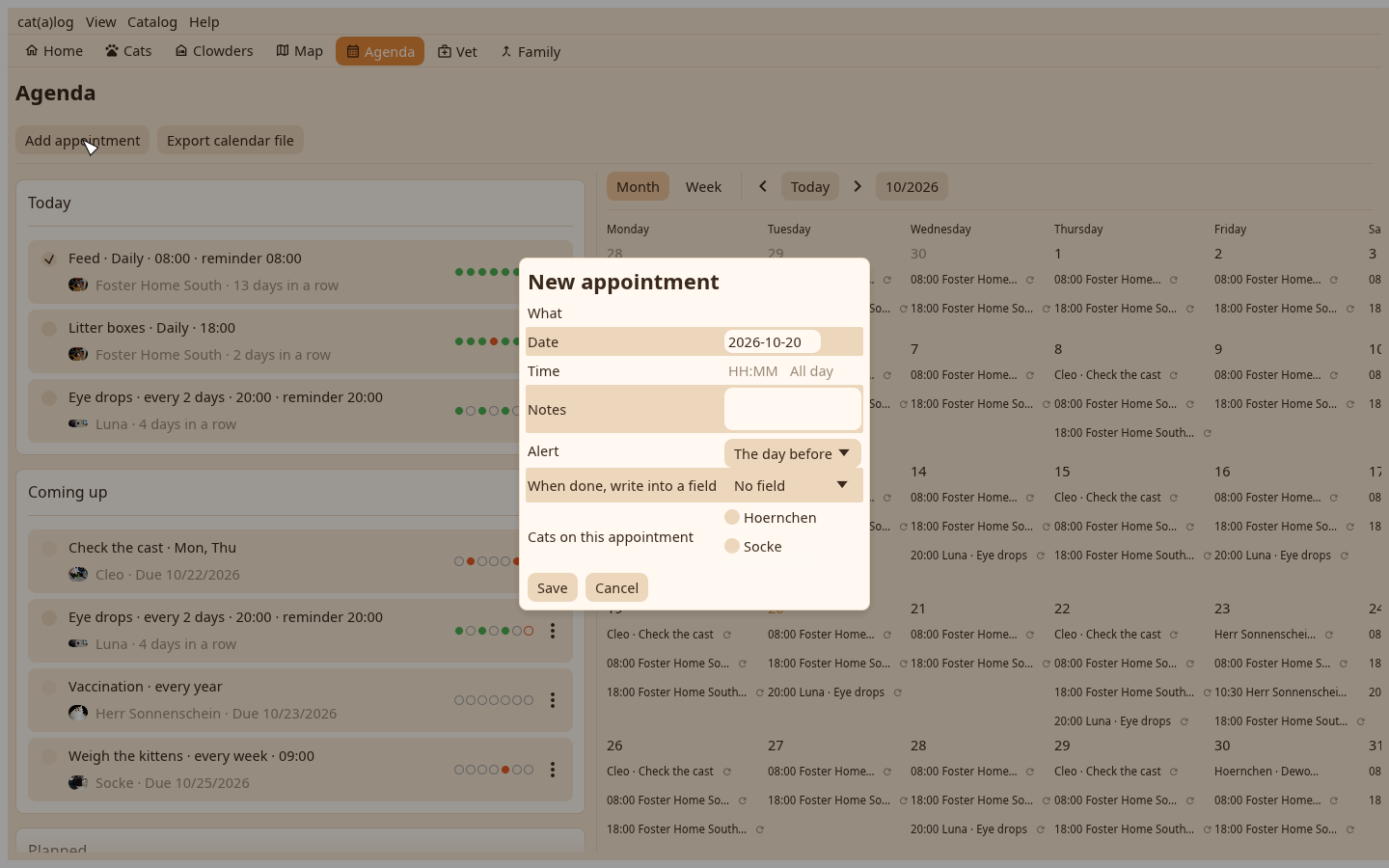The image size is (1389, 868).
Task: Click the Notes text area
Action: point(793,409)
